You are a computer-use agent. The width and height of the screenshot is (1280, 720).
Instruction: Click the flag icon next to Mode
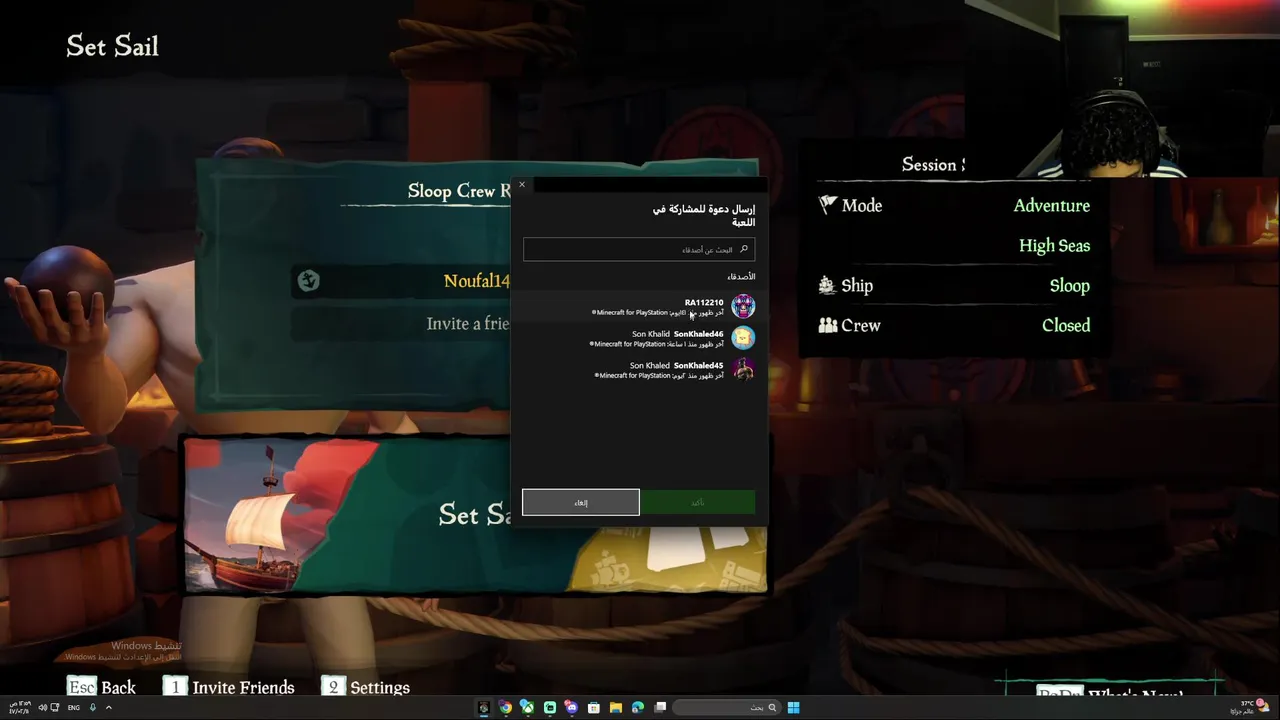827,205
